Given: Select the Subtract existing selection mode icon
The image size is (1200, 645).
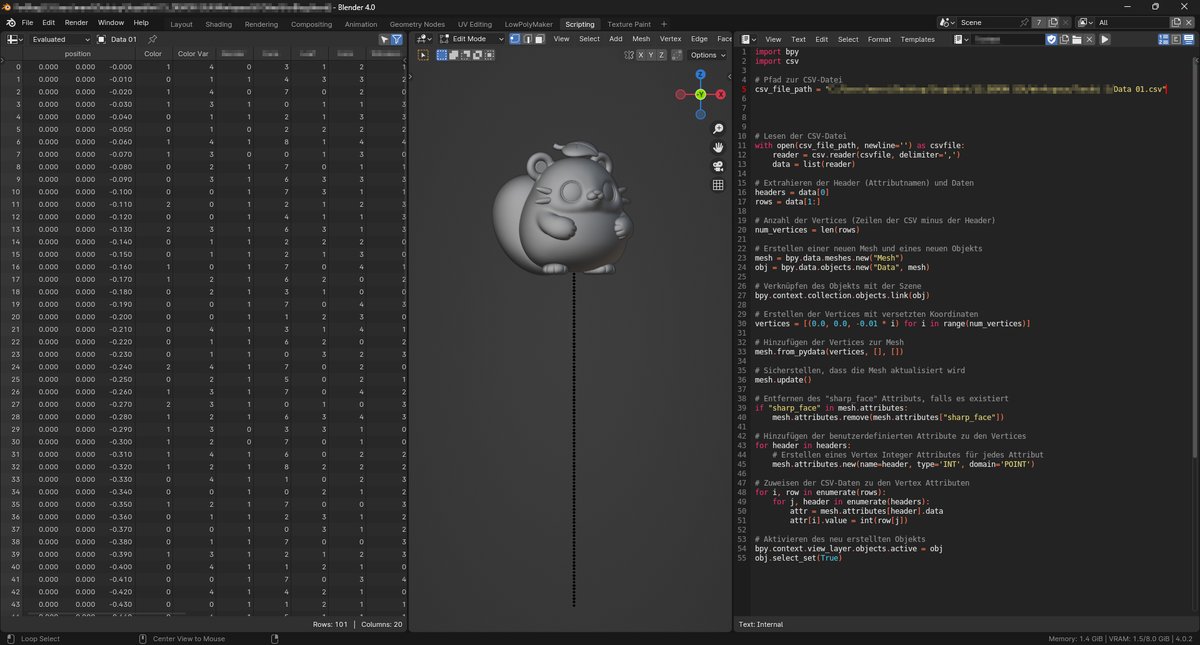Looking at the screenshot, I should 465,55.
